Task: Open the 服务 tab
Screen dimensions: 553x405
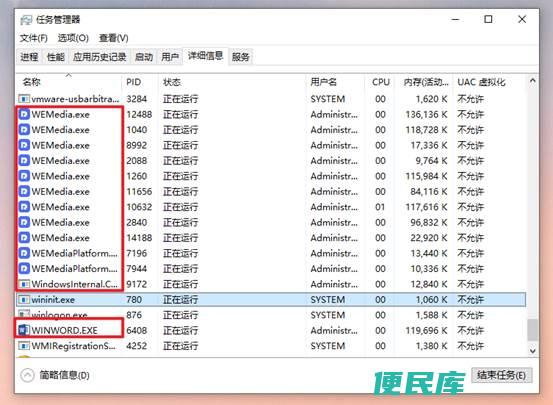Action: pyautogui.click(x=241, y=57)
